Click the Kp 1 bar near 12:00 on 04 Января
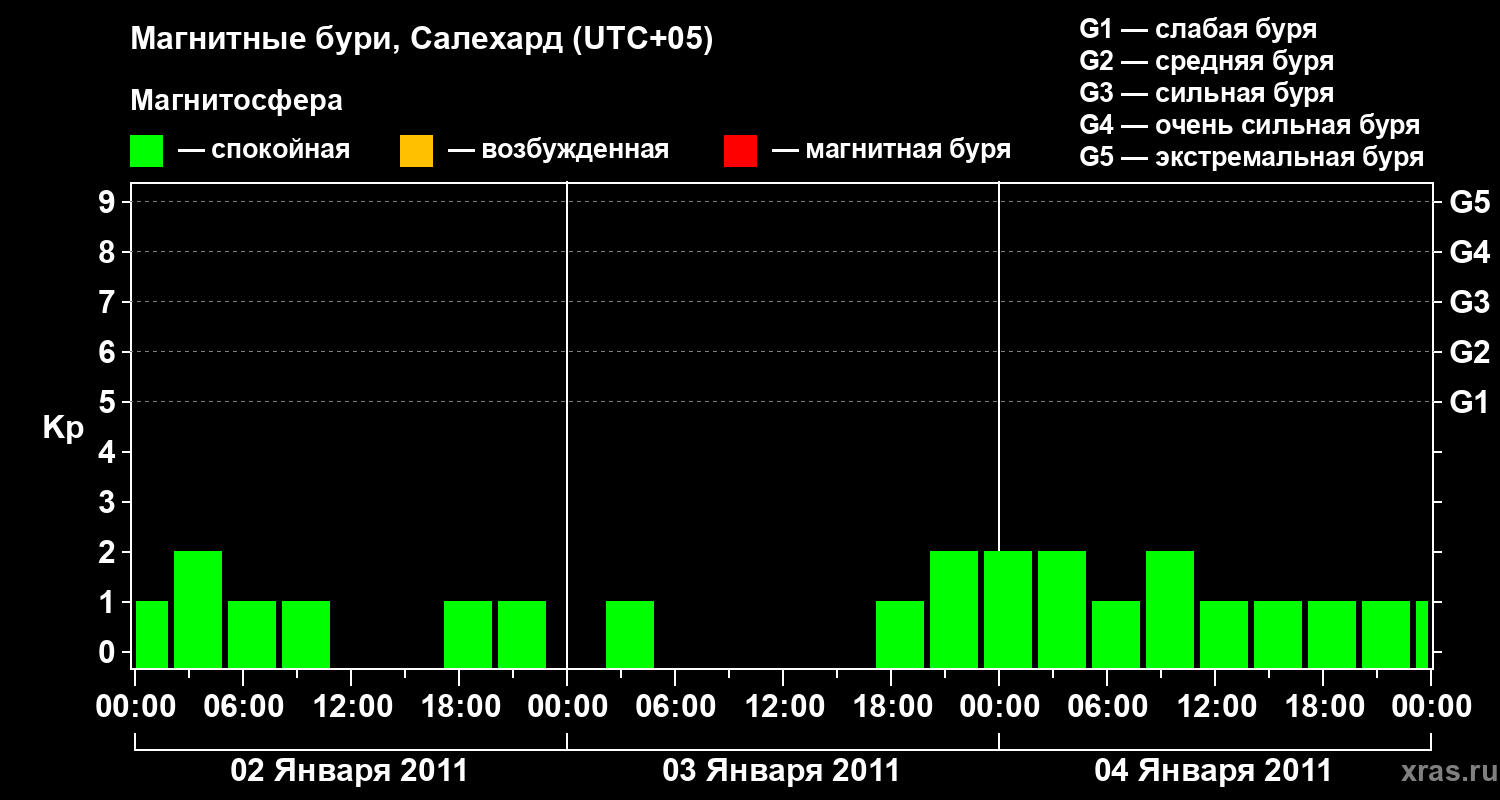This screenshot has width=1500, height=800. tap(1224, 634)
